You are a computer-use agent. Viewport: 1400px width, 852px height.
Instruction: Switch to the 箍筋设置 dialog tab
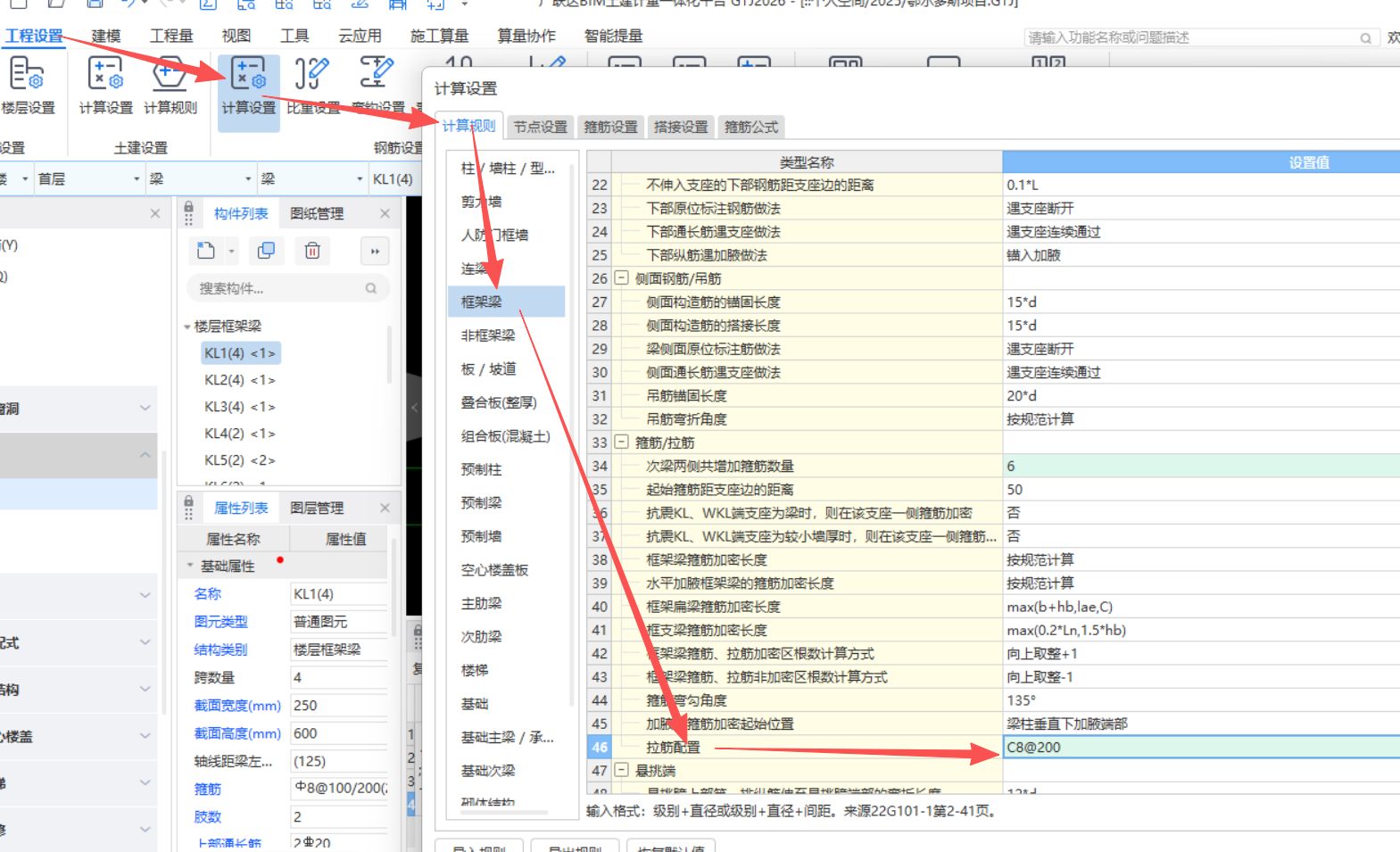[x=611, y=127]
